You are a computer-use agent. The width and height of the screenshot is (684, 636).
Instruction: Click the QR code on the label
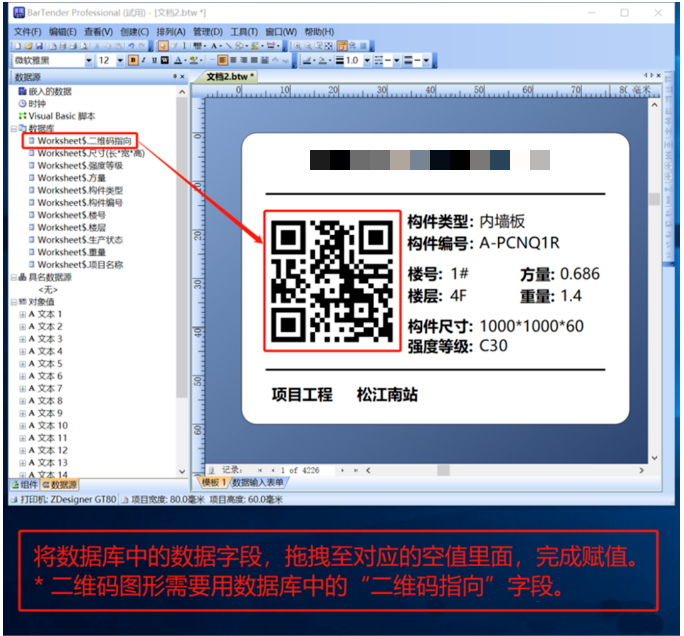tap(332, 281)
